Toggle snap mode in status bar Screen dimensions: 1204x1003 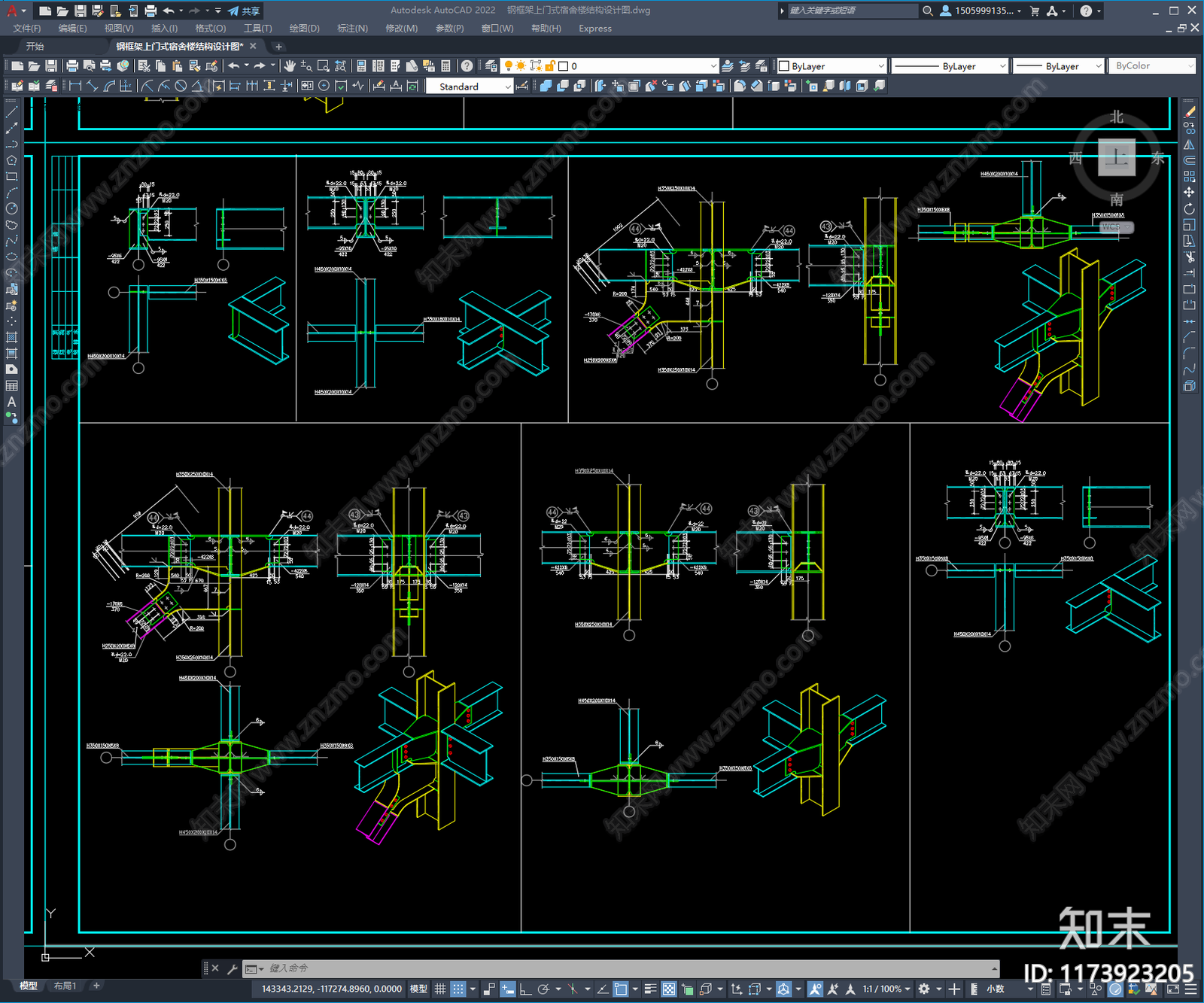[458, 989]
